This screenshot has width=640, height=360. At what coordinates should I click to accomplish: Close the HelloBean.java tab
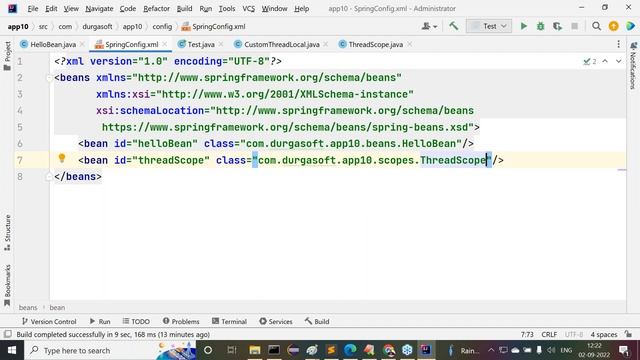pos(82,44)
